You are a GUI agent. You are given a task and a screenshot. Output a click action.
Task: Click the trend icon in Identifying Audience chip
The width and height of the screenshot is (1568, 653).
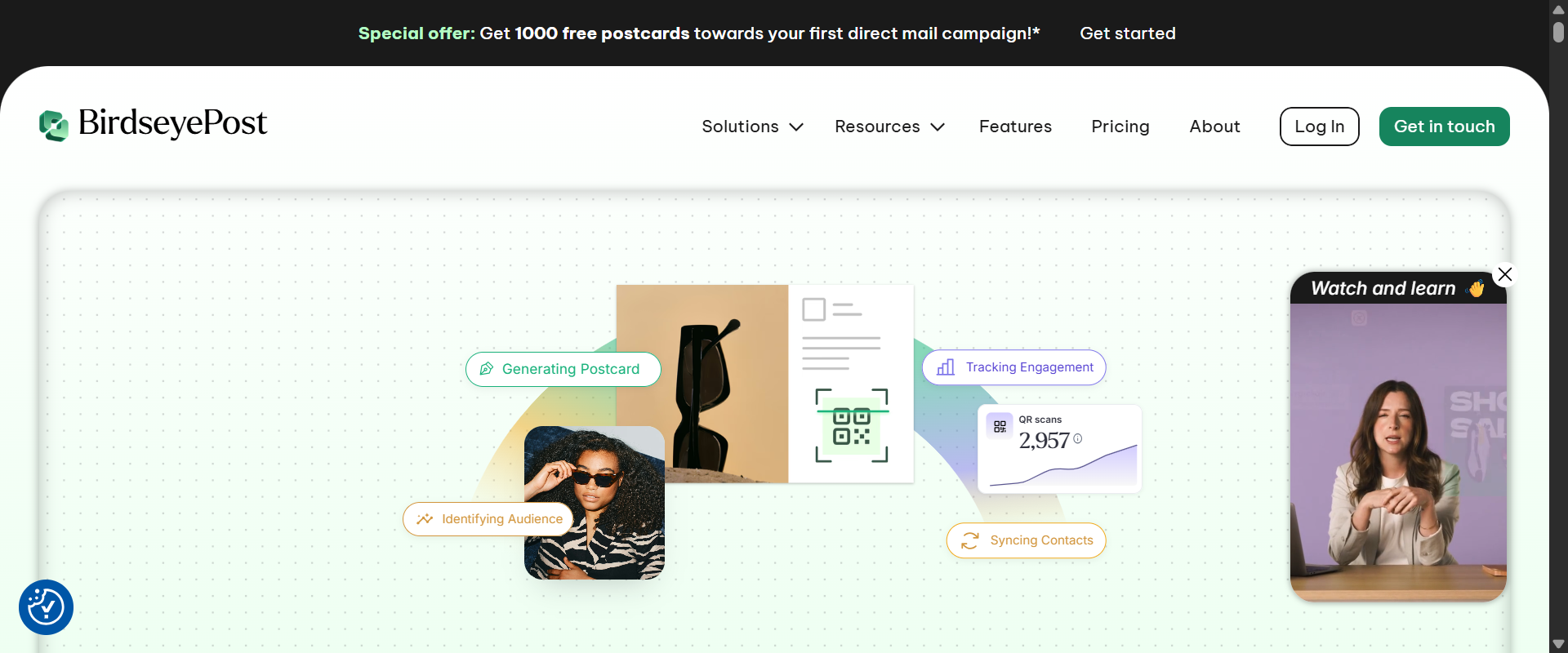click(425, 519)
